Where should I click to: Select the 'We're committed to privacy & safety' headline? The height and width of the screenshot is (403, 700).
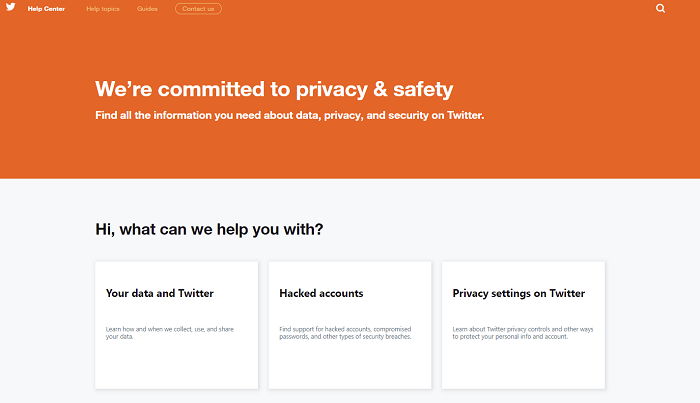(x=274, y=89)
